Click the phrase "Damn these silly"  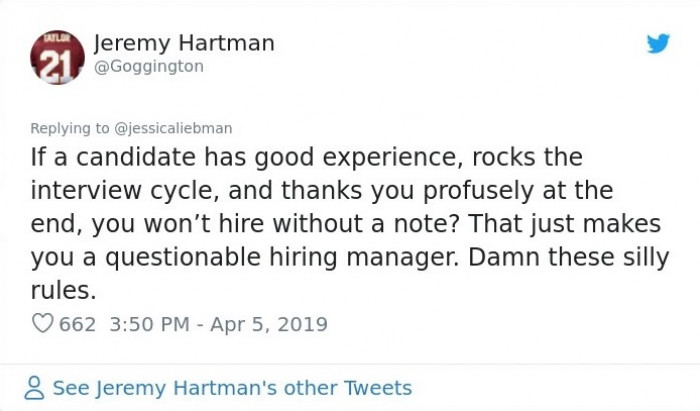pyautogui.click(x=569, y=257)
